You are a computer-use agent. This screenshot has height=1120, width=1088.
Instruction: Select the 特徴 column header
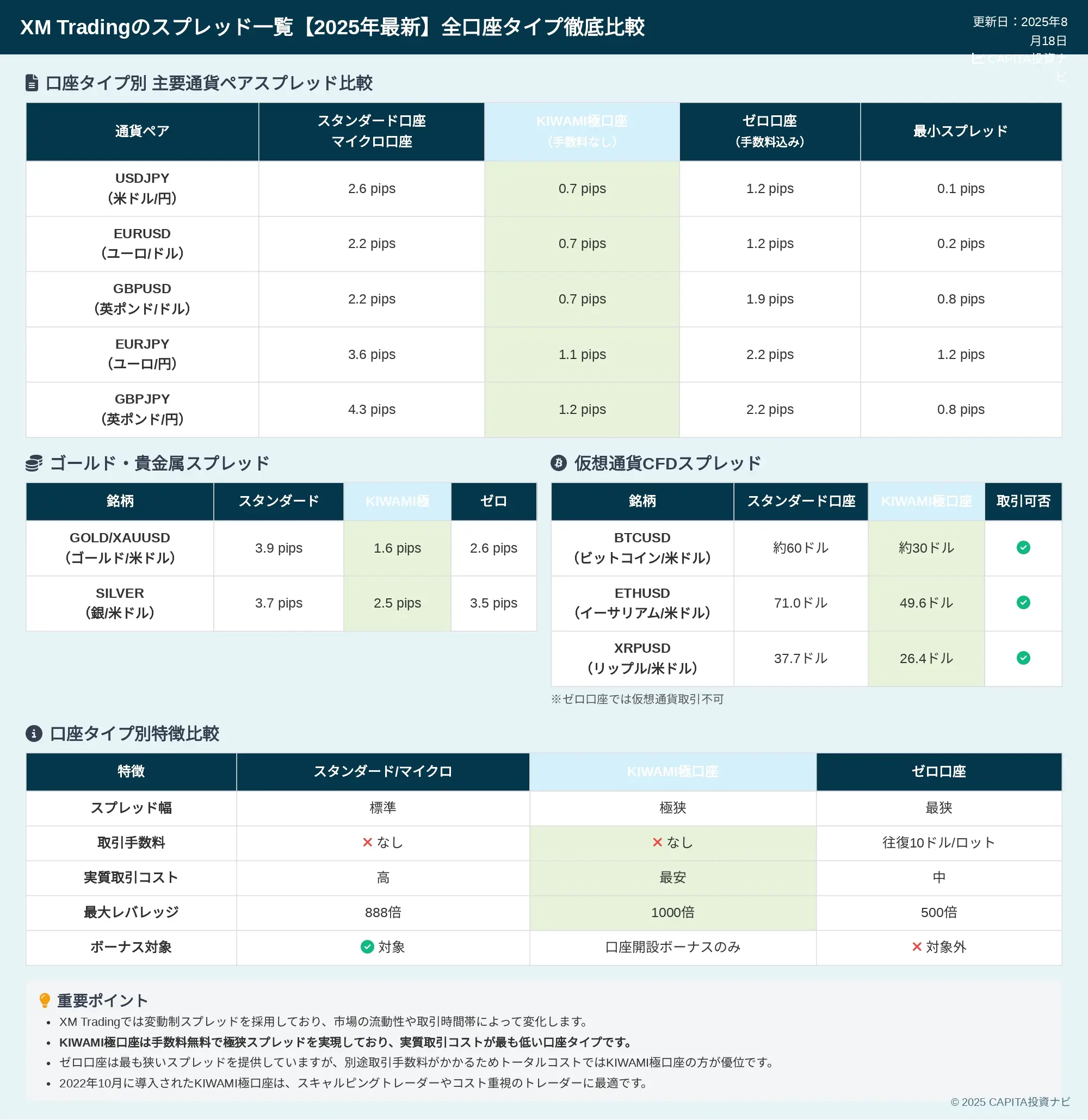[132, 771]
